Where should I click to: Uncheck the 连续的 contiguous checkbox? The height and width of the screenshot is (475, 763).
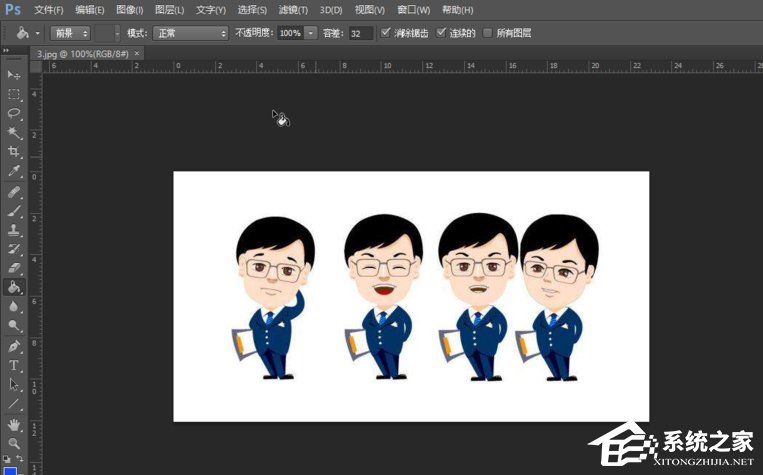pyautogui.click(x=441, y=33)
